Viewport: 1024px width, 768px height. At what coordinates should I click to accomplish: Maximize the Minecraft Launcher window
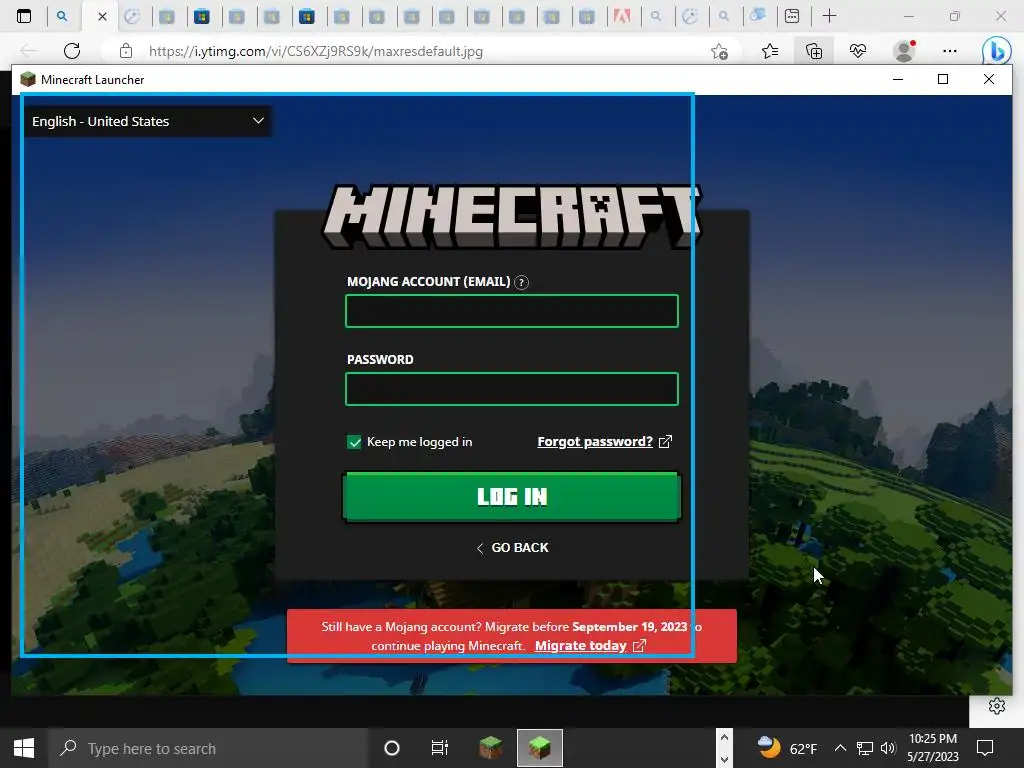tap(943, 80)
